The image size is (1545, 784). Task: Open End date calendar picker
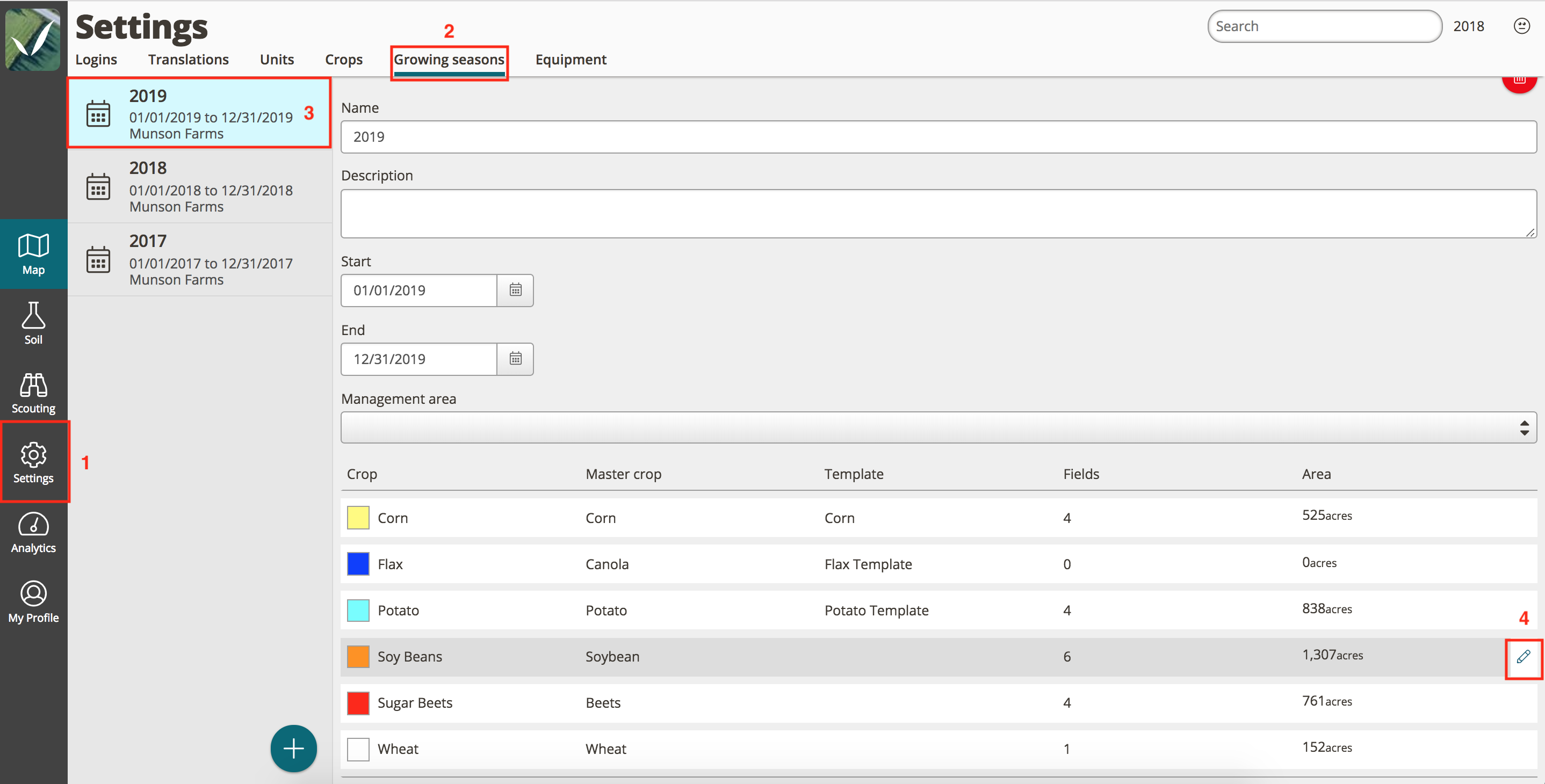click(515, 359)
